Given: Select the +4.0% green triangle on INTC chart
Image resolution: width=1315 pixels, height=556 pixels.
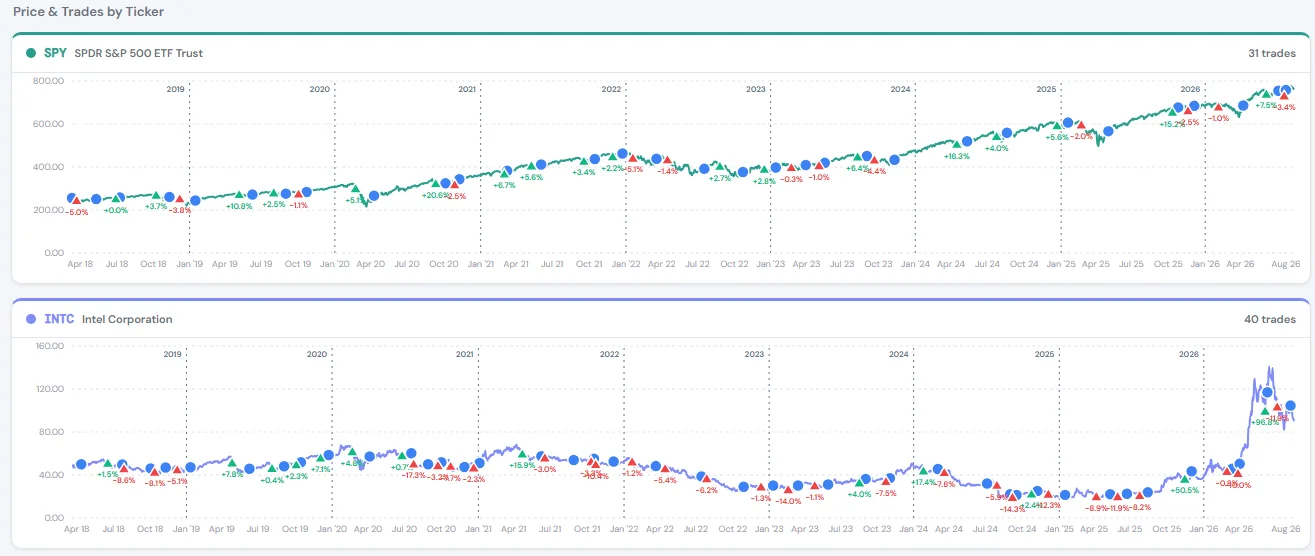Looking at the screenshot, I should pos(859,483).
